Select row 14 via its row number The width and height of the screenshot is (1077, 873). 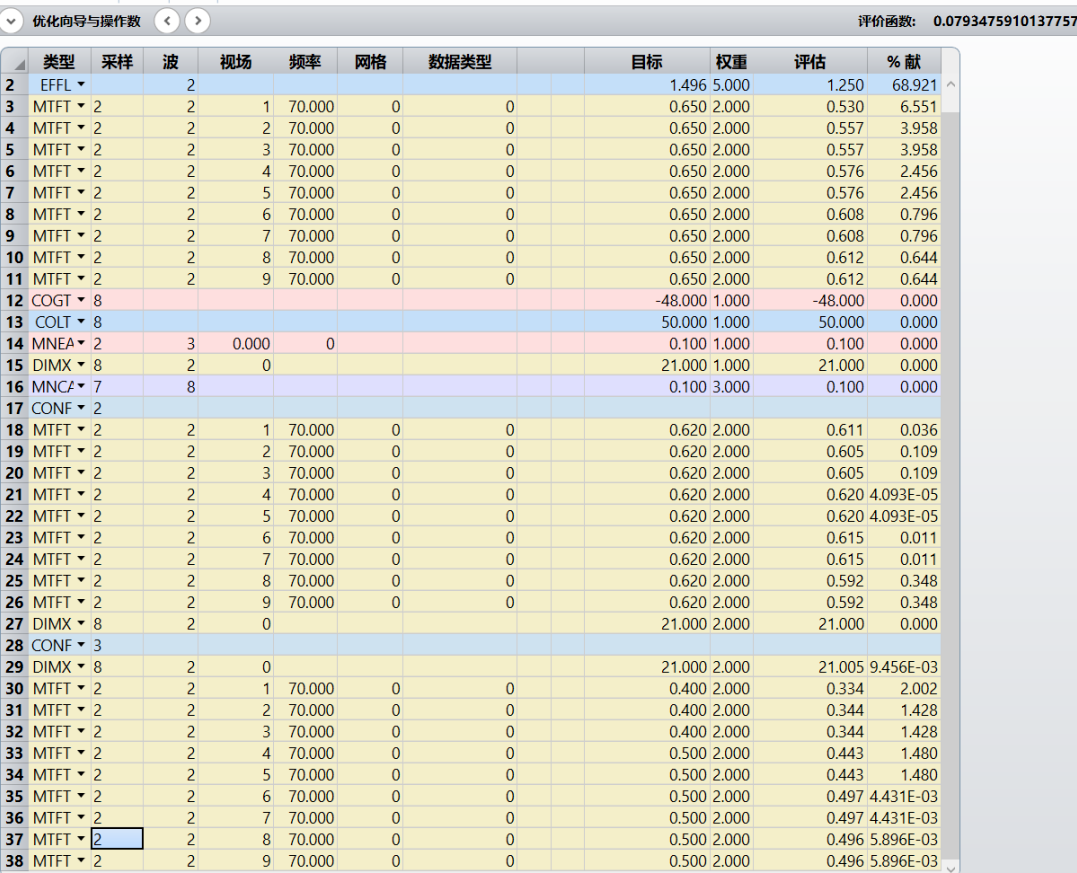14,343
